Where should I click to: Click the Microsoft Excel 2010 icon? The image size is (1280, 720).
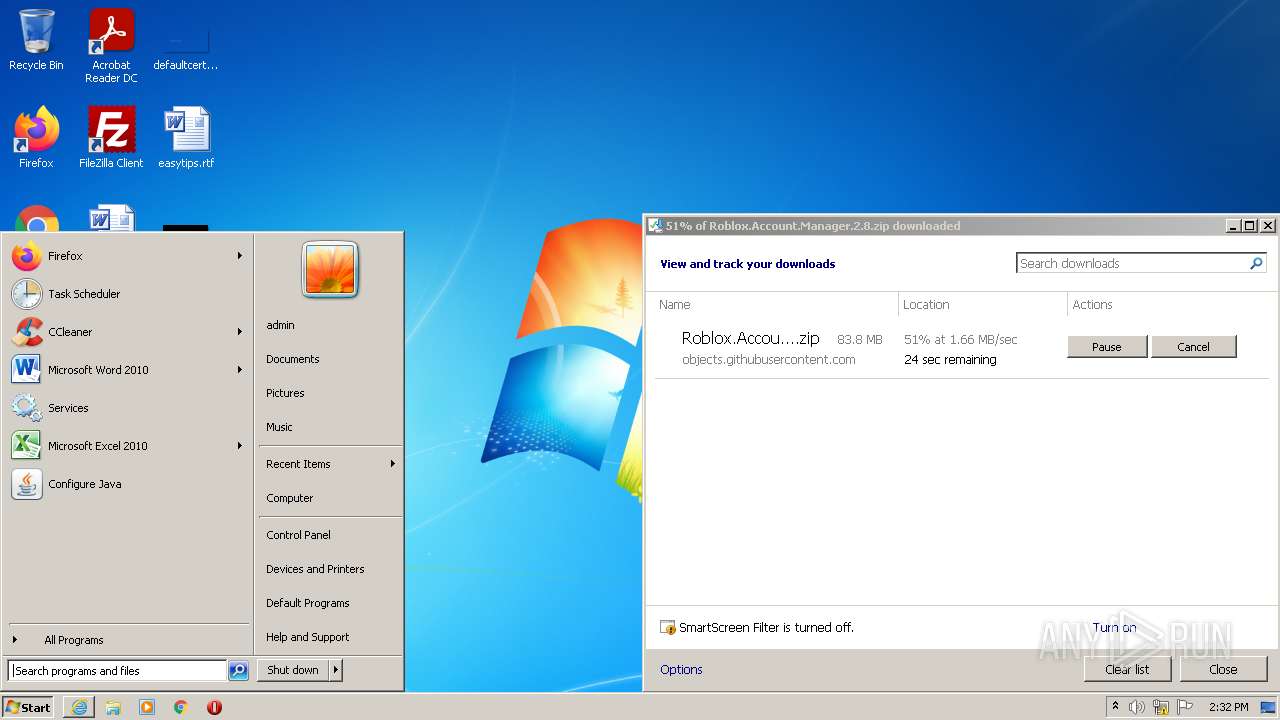(27, 446)
